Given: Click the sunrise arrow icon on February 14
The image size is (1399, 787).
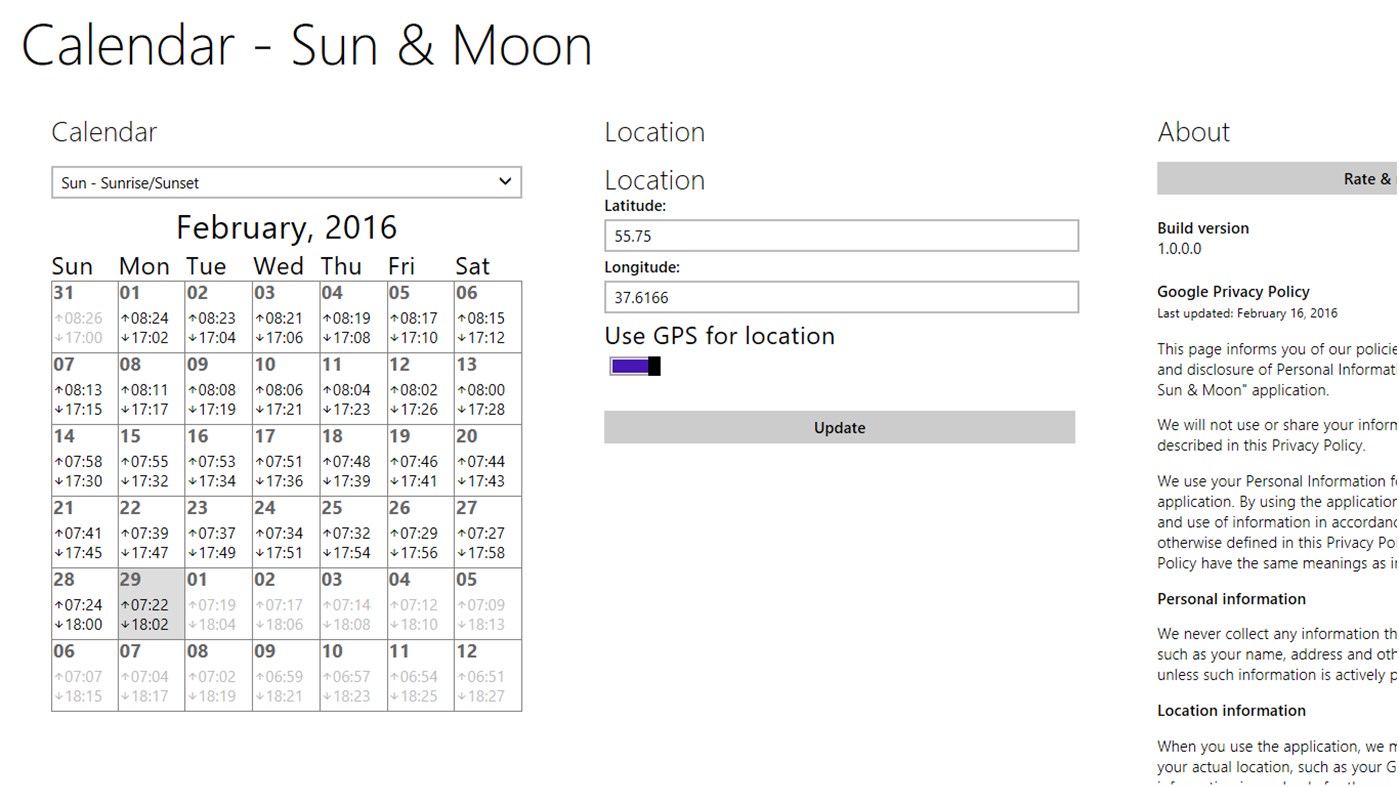Looking at the screenshot, I should coord(57,461).
